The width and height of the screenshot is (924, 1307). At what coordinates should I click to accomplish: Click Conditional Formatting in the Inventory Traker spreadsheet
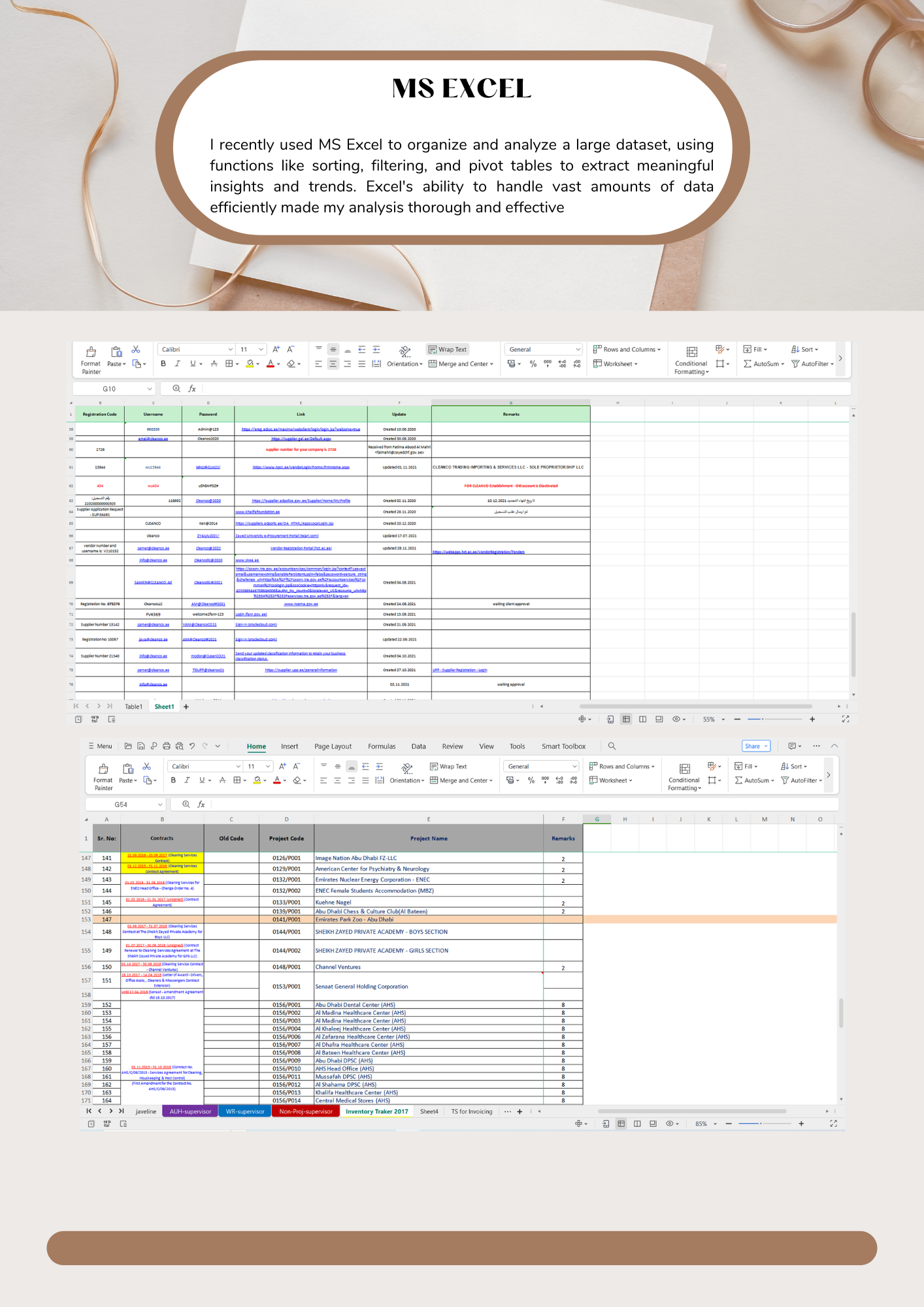tap(684, 776)
